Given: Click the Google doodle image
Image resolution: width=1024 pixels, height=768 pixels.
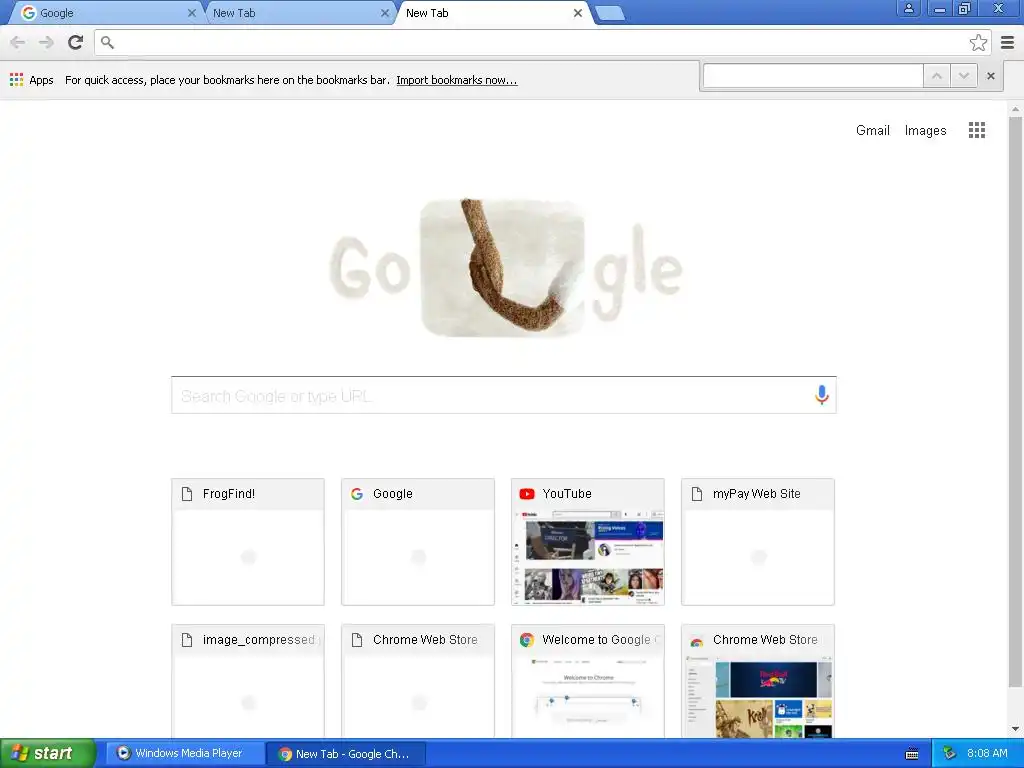Looking at the screenshot, I should 506,268.
